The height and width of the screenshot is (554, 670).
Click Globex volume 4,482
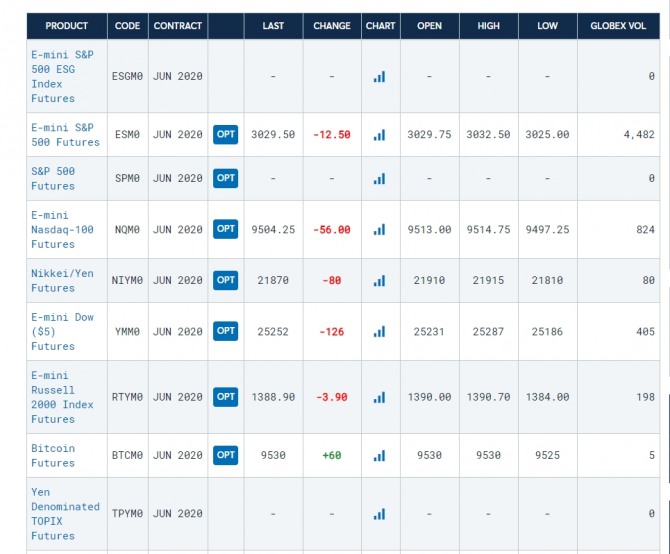tap(639, 135)
